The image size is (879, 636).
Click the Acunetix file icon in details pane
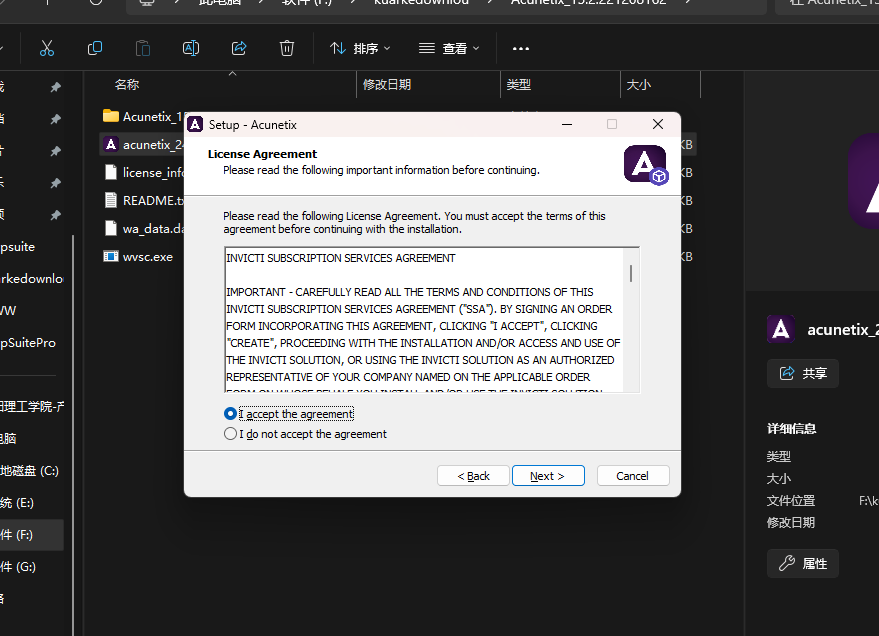point(781,329)
